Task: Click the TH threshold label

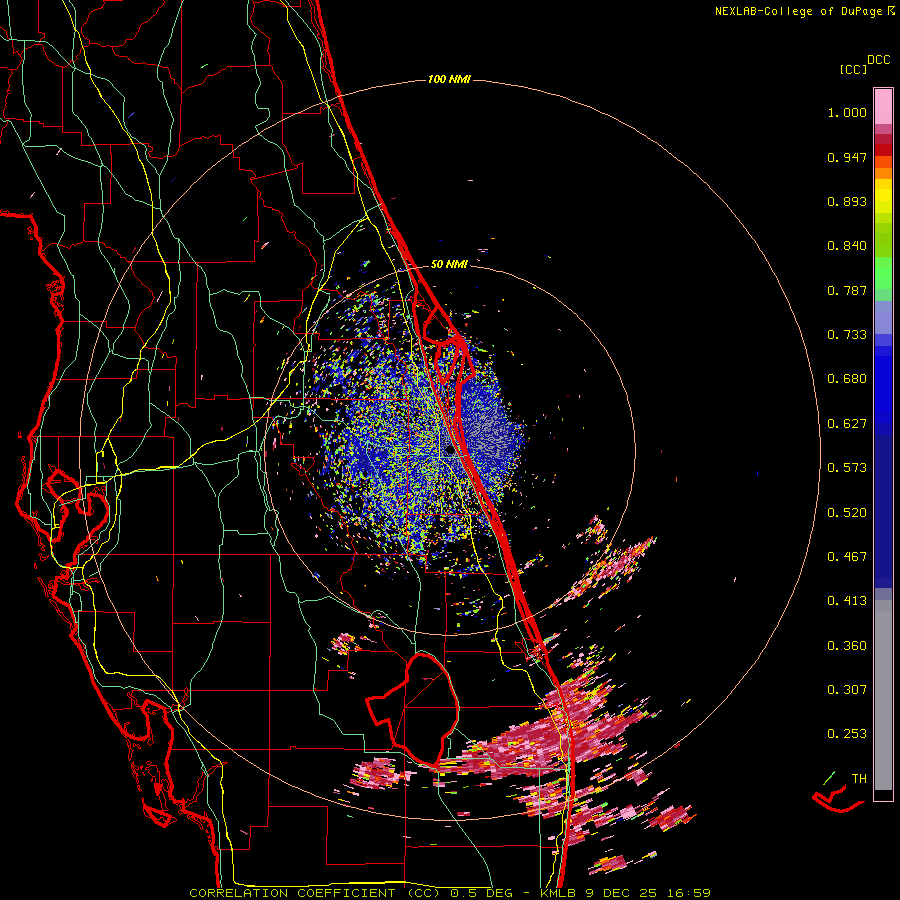Action: tap(859, 779)
